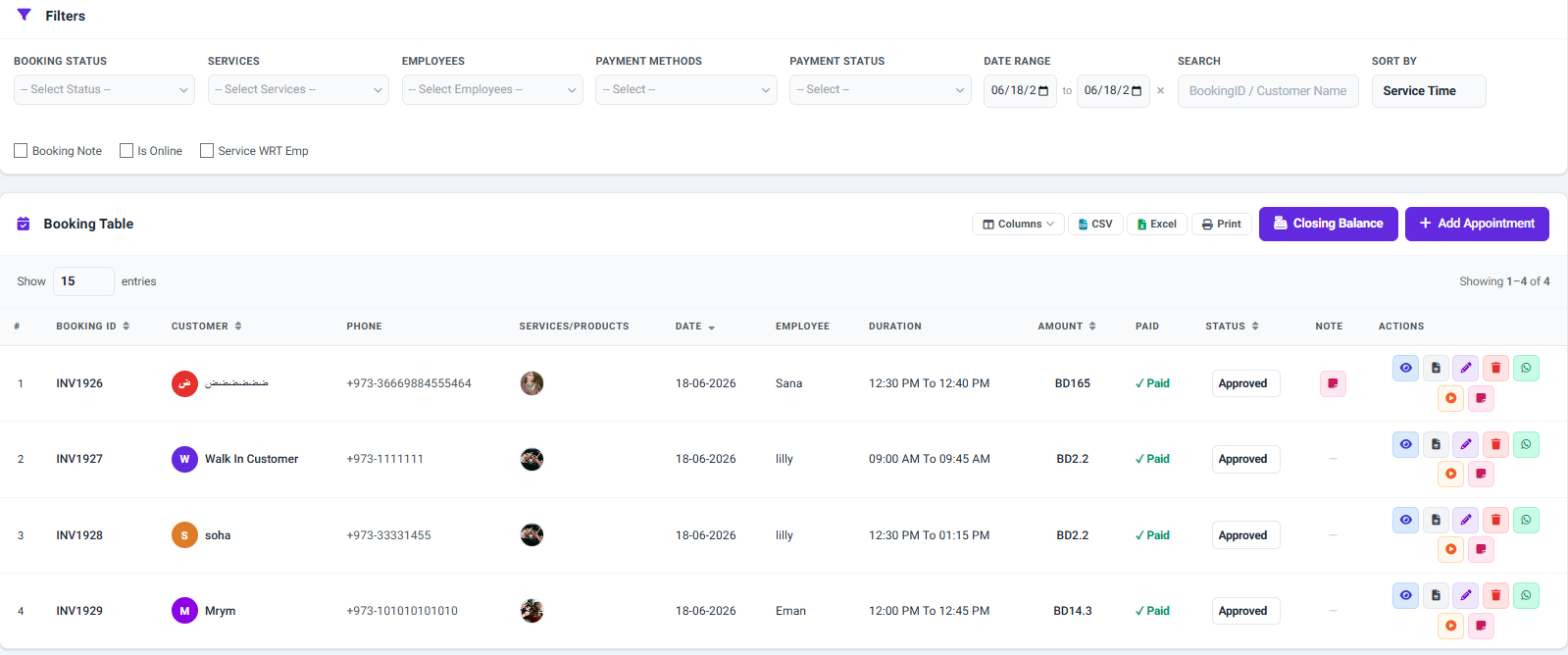This screenshot has height=655, width=1568.
Task: Edit booking INV1926 with the pencil icon
Action: (1466, 368)
